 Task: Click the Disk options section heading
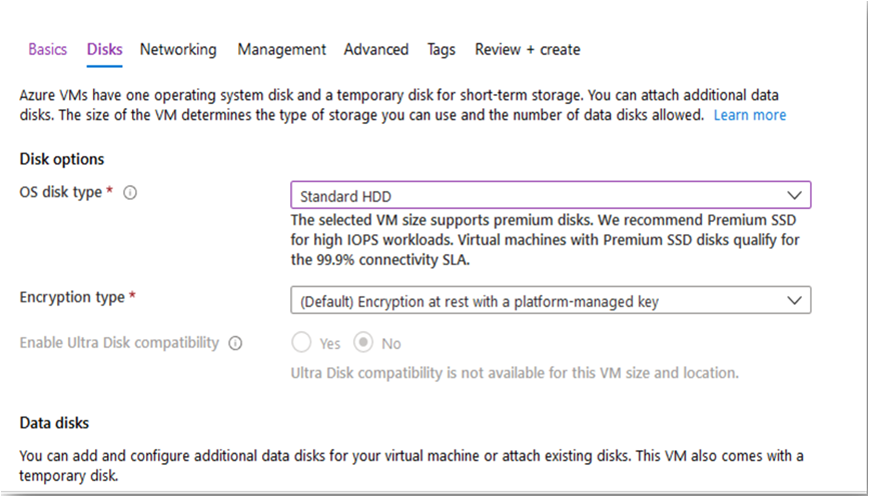pos(62,160)
